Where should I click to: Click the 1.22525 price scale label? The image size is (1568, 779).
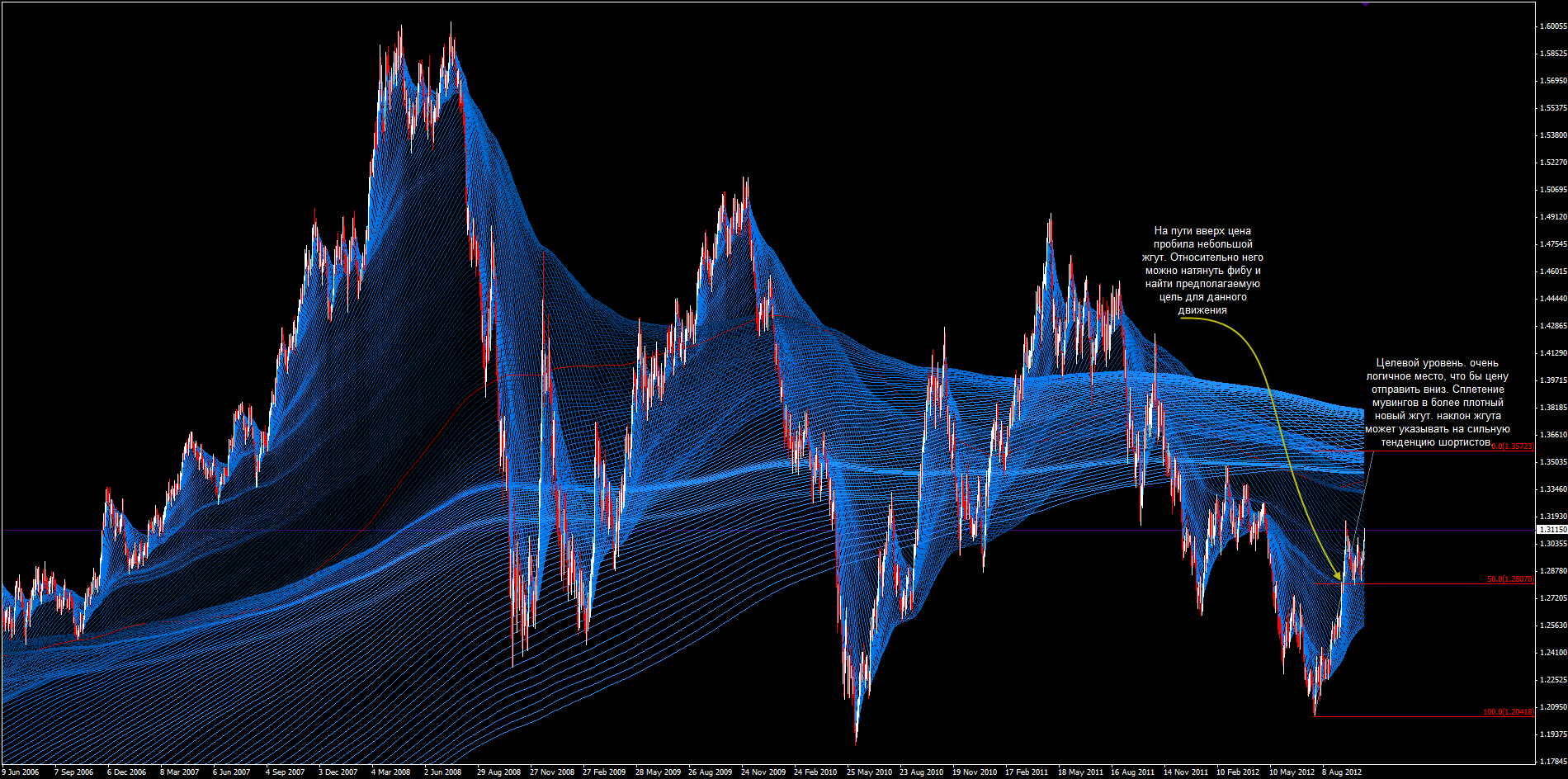pos(1553,680)
